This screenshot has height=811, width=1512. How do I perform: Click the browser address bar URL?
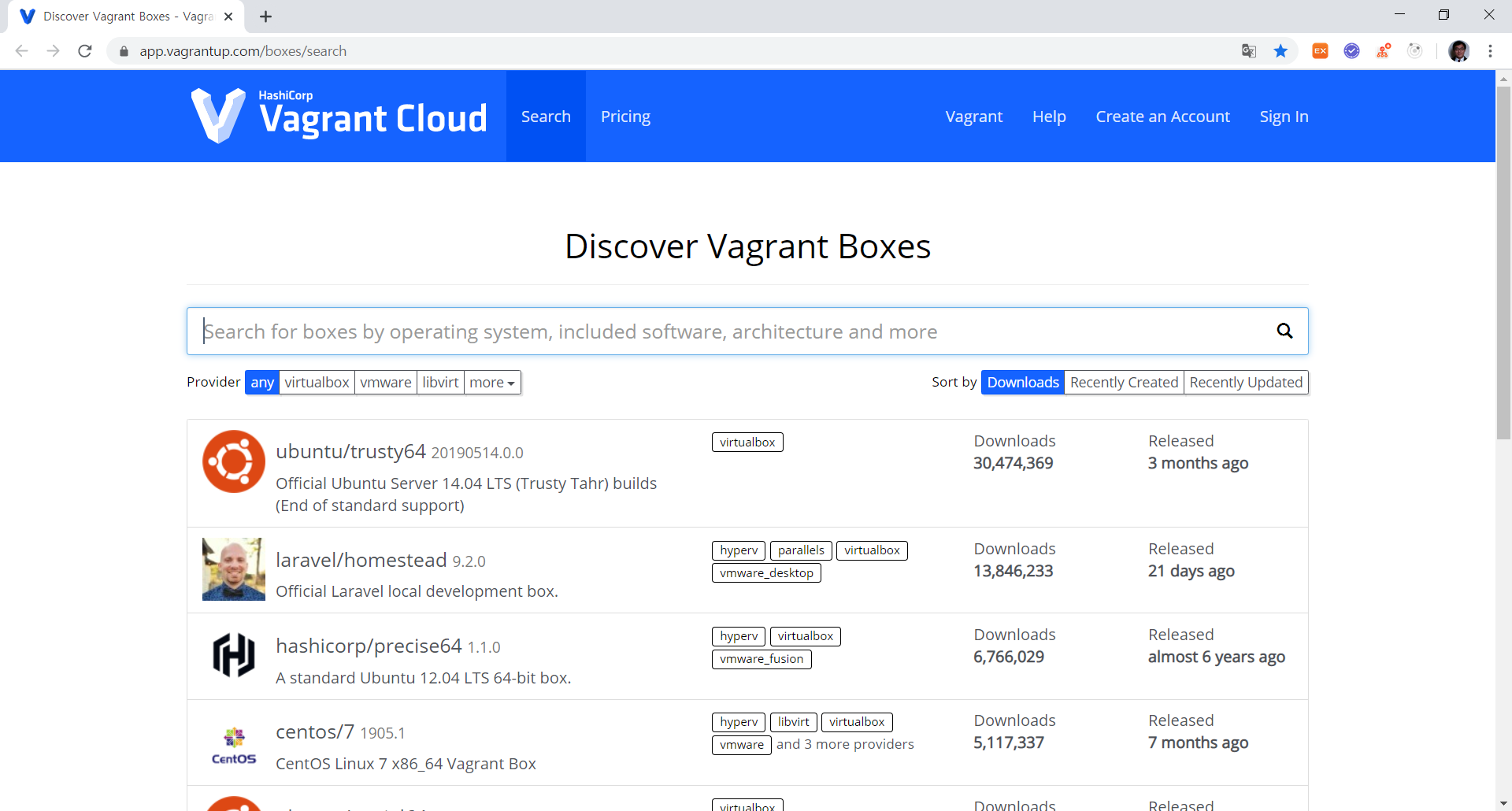(243, 51)
